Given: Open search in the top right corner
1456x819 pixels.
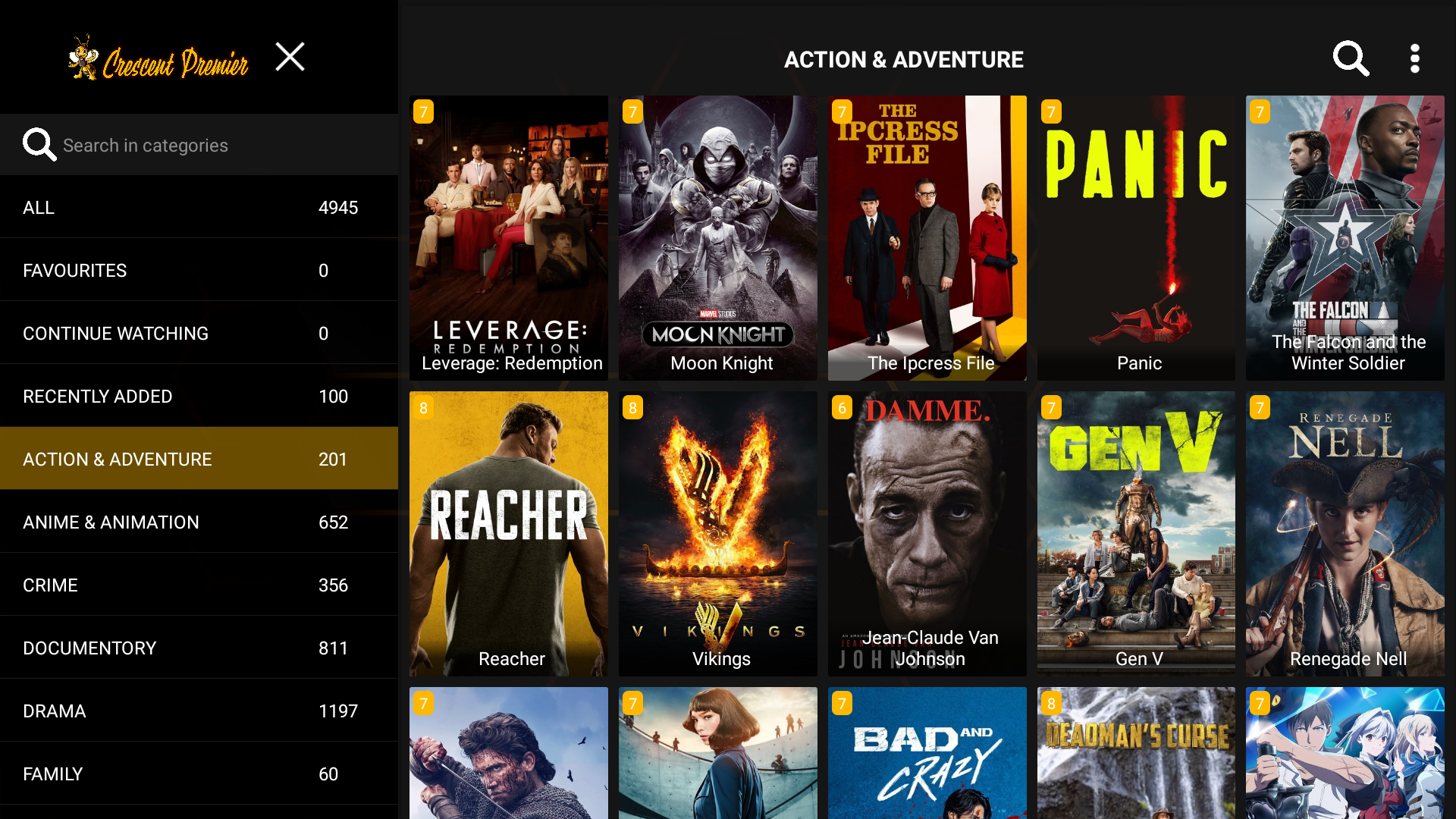Looking at the screenshot, I should [x=1351, y=58].
